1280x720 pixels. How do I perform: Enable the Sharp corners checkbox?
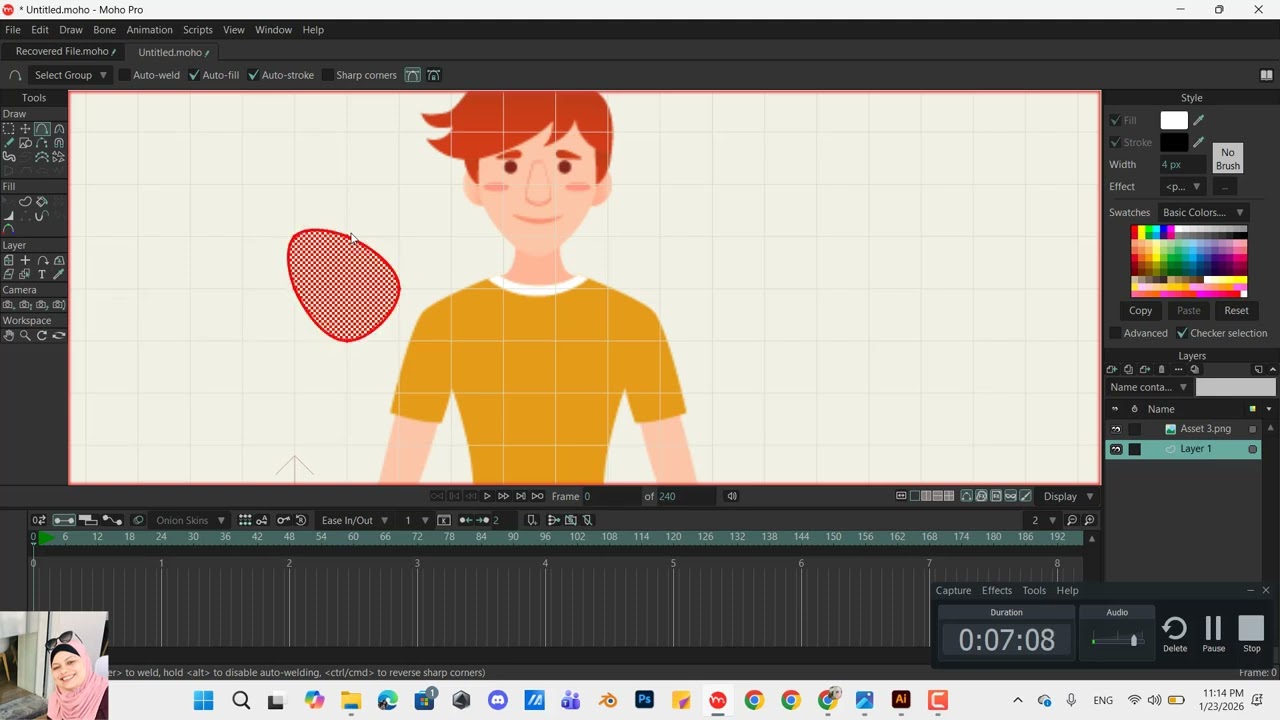(327, 75)
